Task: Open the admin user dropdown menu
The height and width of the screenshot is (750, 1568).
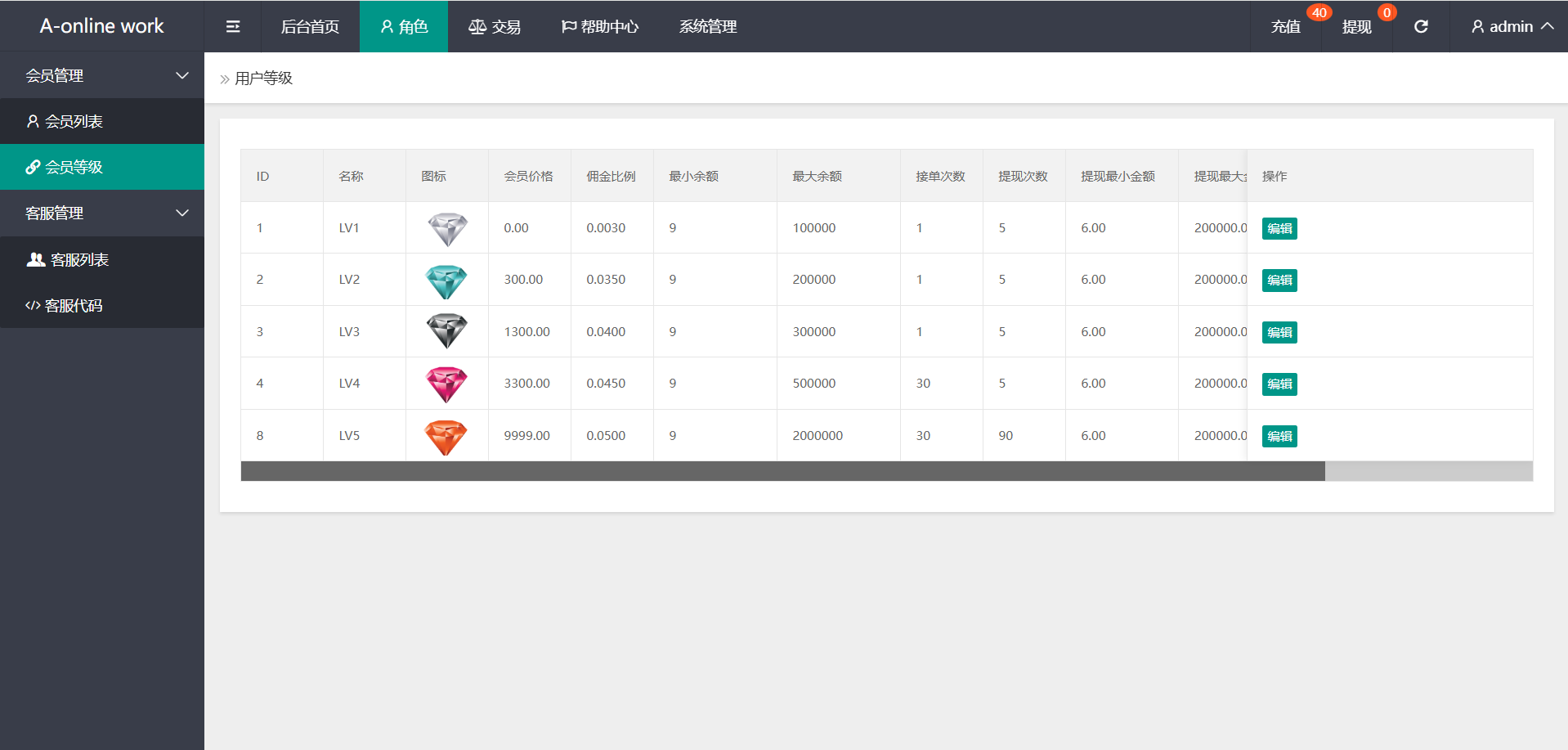Action: click(1512, 27)
